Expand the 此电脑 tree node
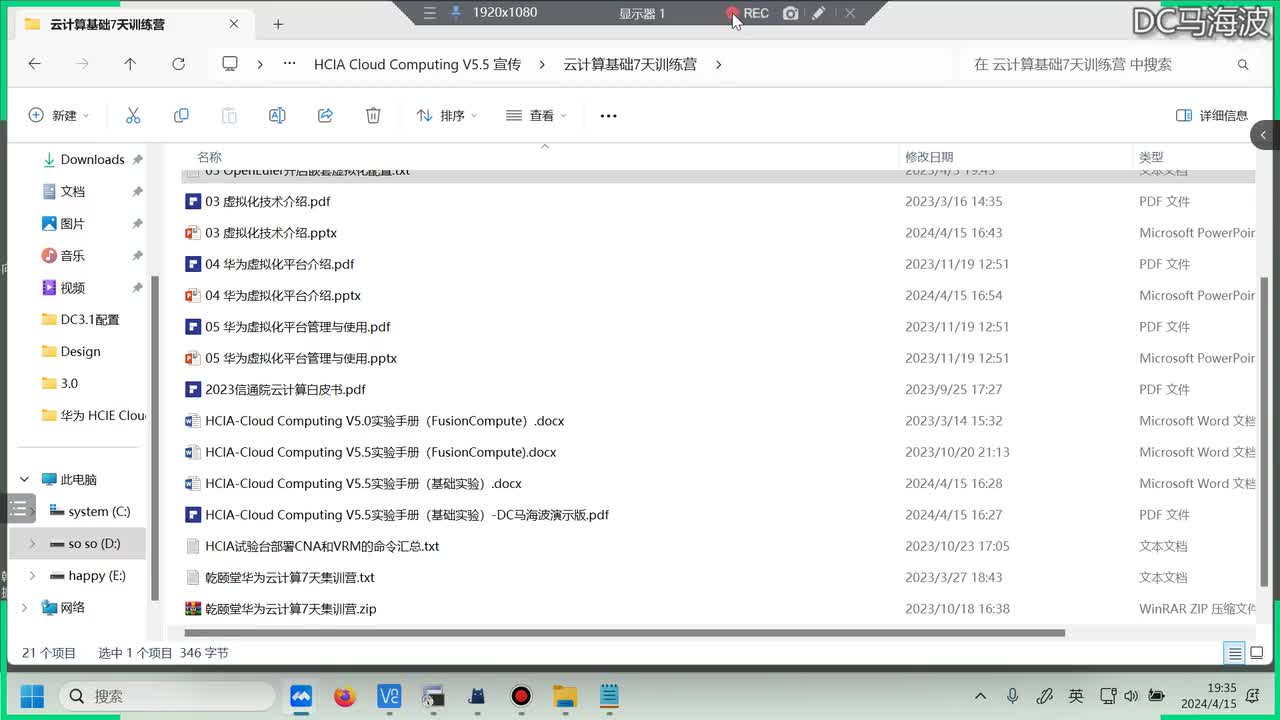The image size is (1280, 720). click(x=24, y=480)
